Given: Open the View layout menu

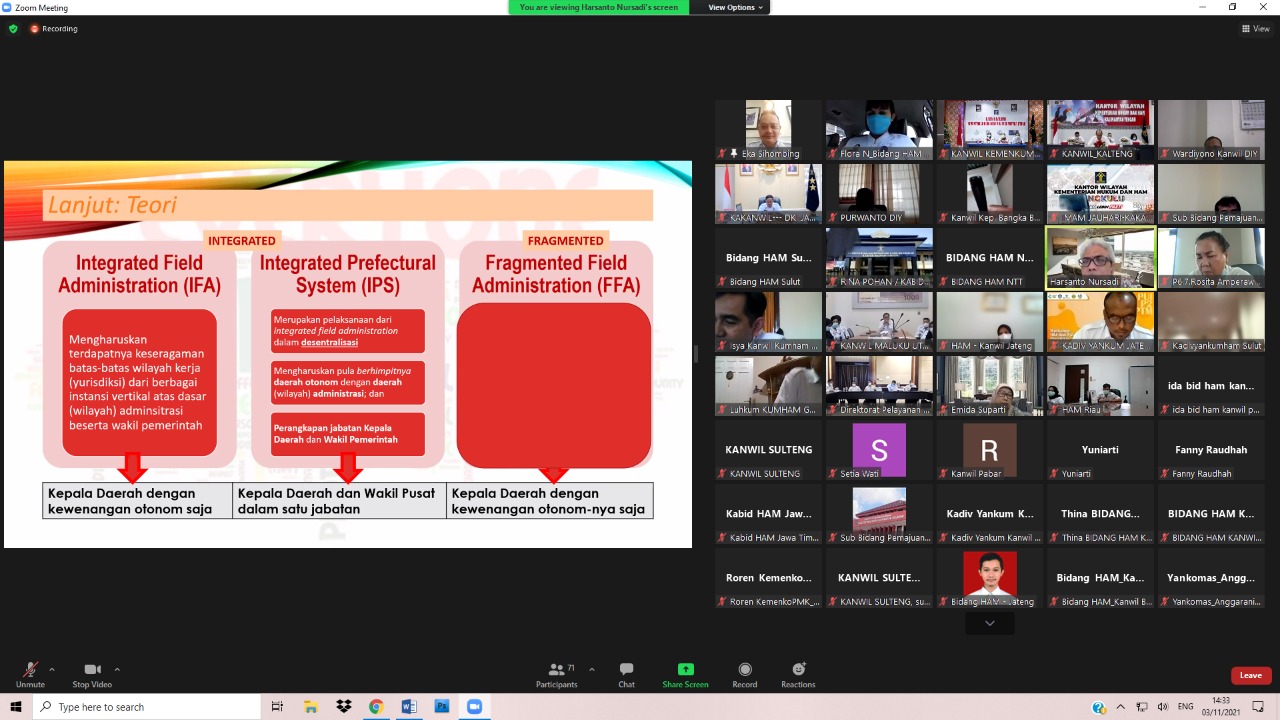Looking at the screenshot, I should 1255,29.
